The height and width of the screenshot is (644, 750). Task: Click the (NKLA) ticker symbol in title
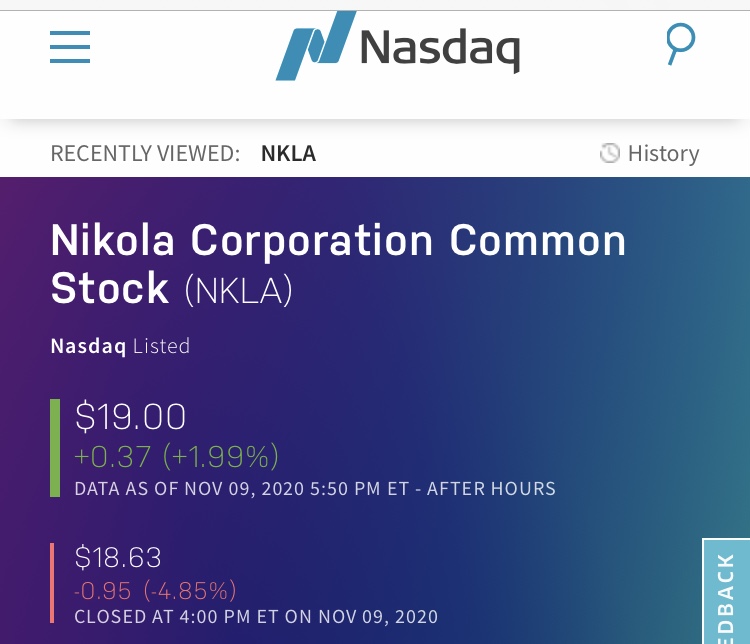(x=238, y=290)
